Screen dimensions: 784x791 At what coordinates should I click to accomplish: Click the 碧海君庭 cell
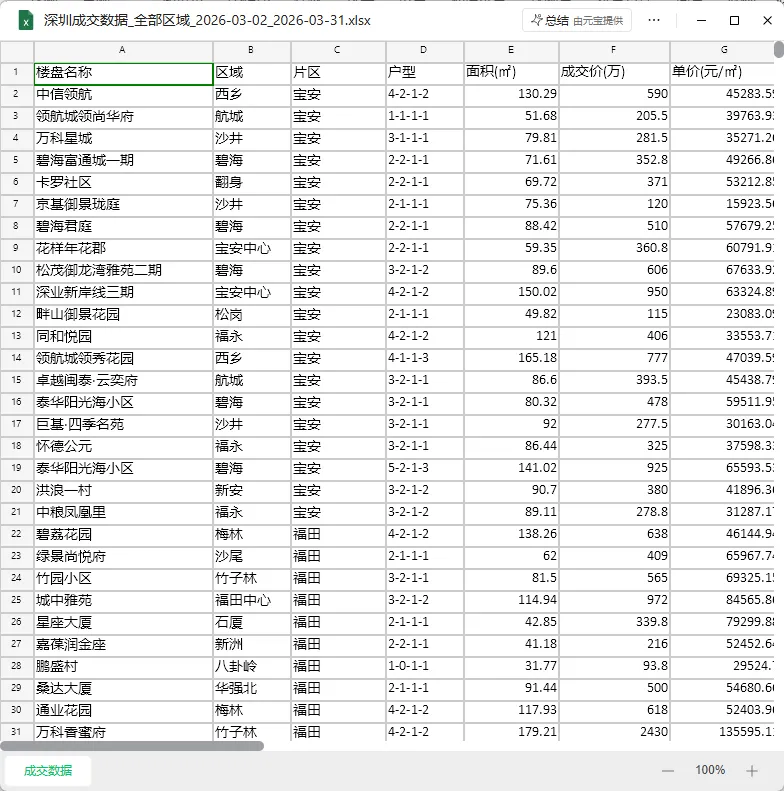tap(123, 226)
